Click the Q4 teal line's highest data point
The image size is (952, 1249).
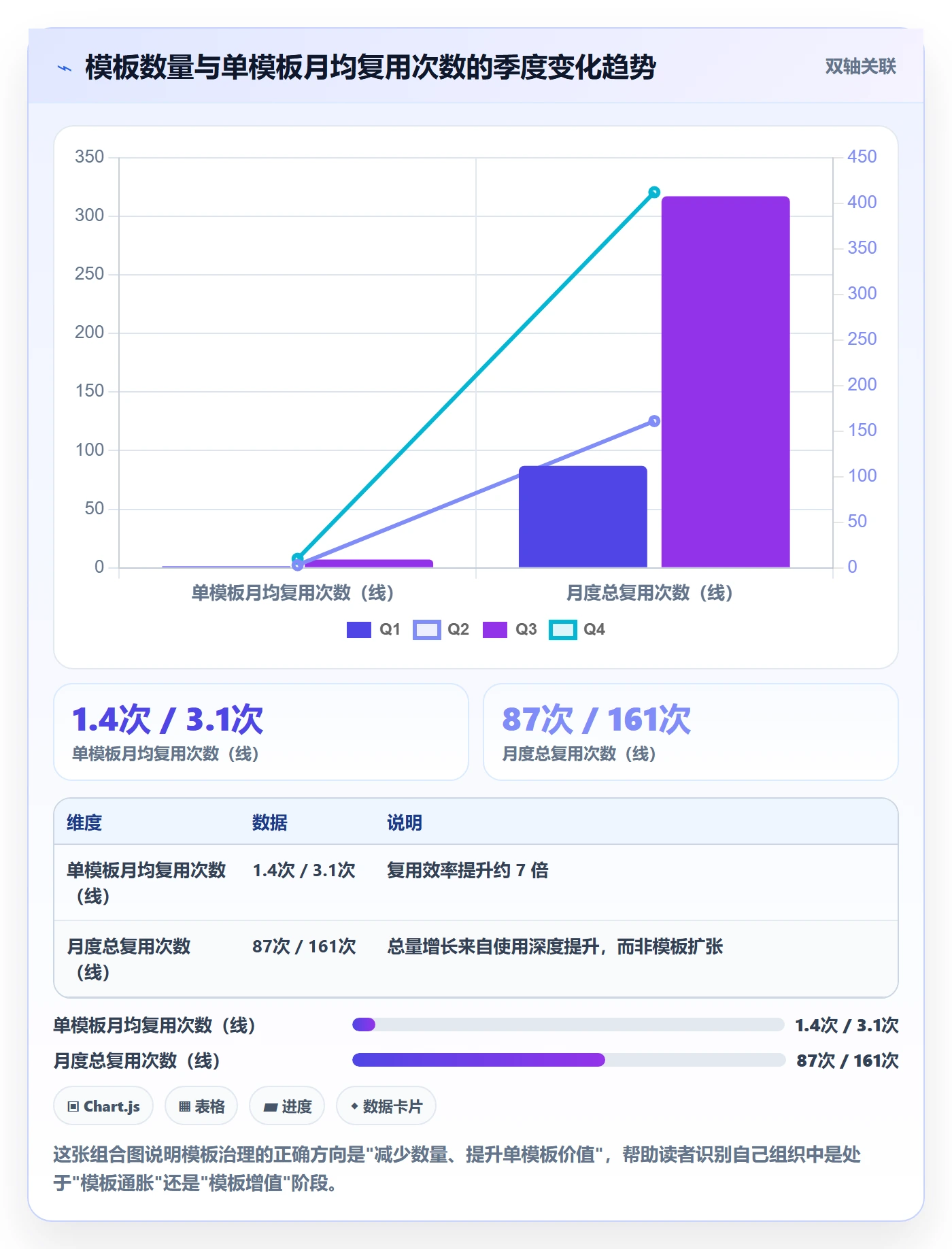[654, 193]
